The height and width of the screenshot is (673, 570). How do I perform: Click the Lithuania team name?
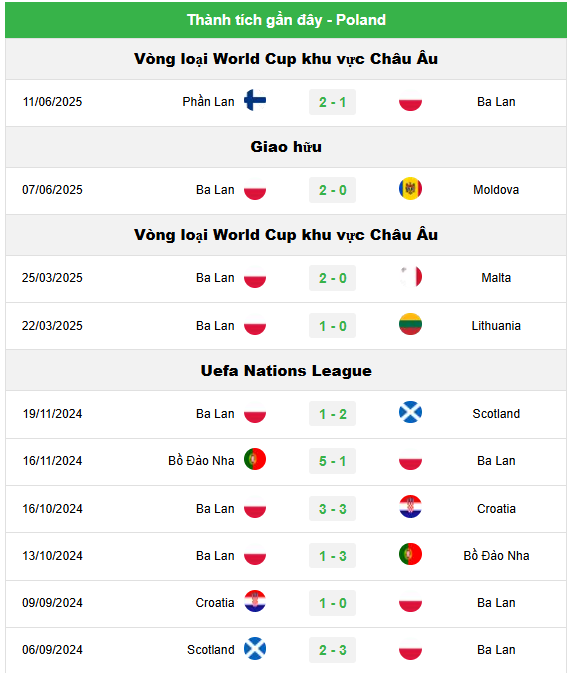(496, 326)
